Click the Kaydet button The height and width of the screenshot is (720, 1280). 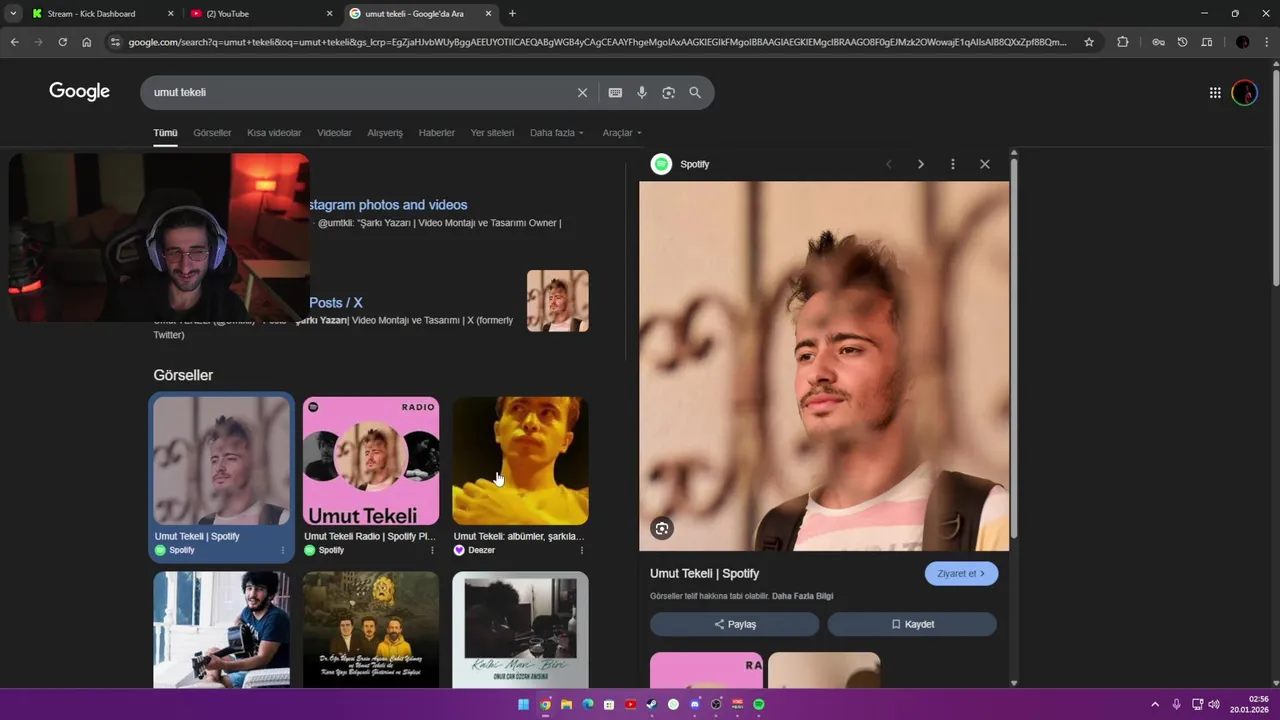(x=912, y=624)
